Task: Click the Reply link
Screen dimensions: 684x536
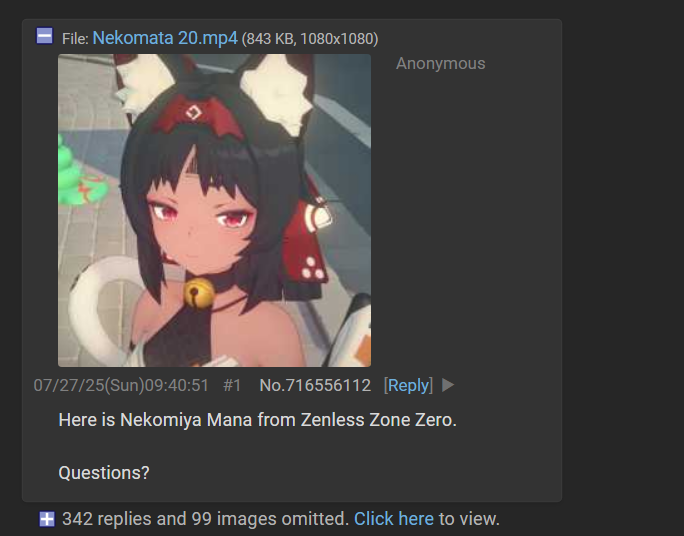Action: (408, 386)
